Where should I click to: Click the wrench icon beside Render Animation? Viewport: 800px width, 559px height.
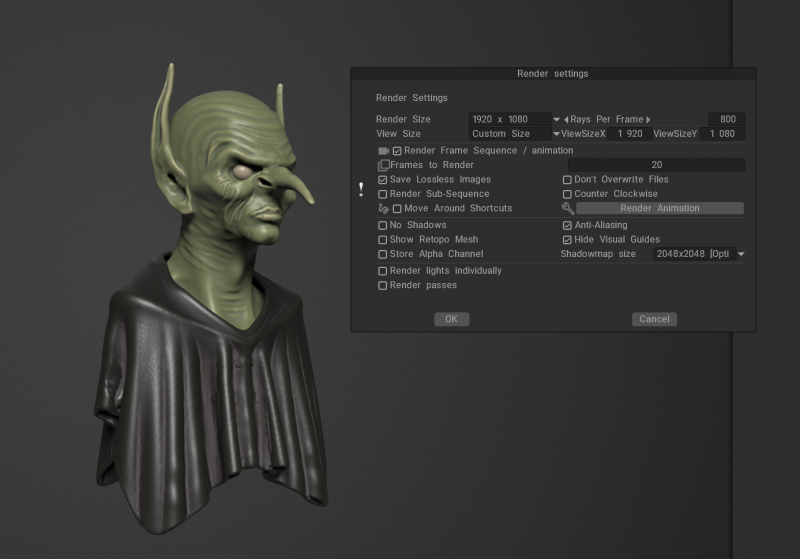[x=568, y=208]
